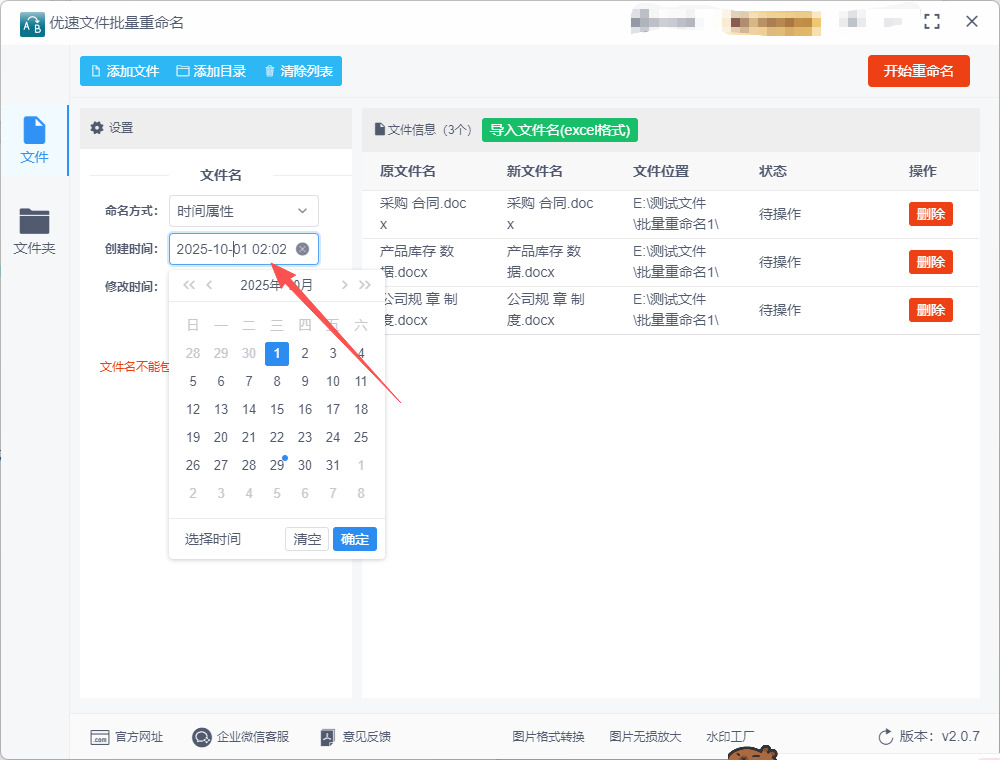Viewport: 1000px width, 760px height.
Task: Click 选择时间 in the date picker
Action: click(x=212, y=539)
